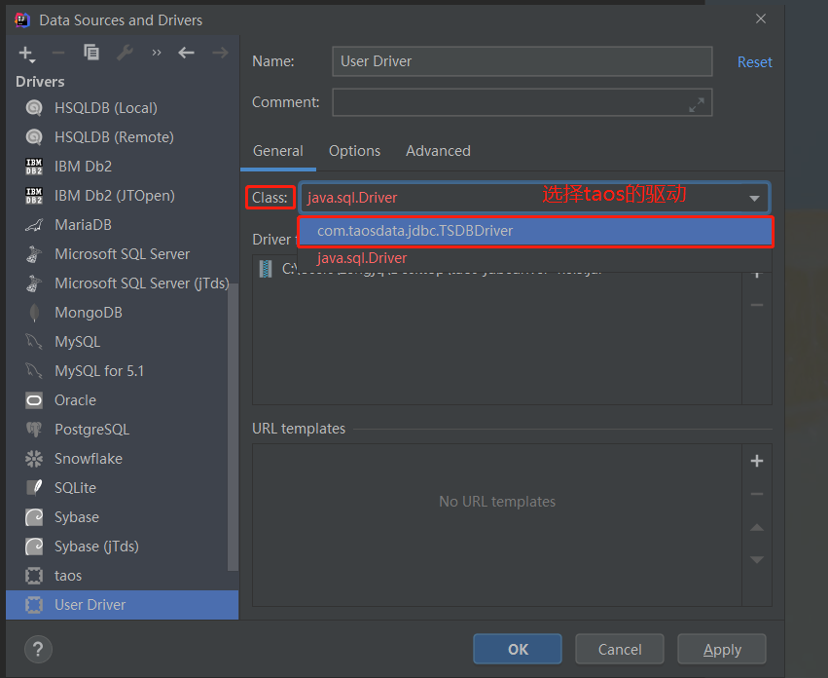Screen dimensions: 828x678
Task: Choose java.sql.Driver in dropdown list
Action: coord(535,258)
